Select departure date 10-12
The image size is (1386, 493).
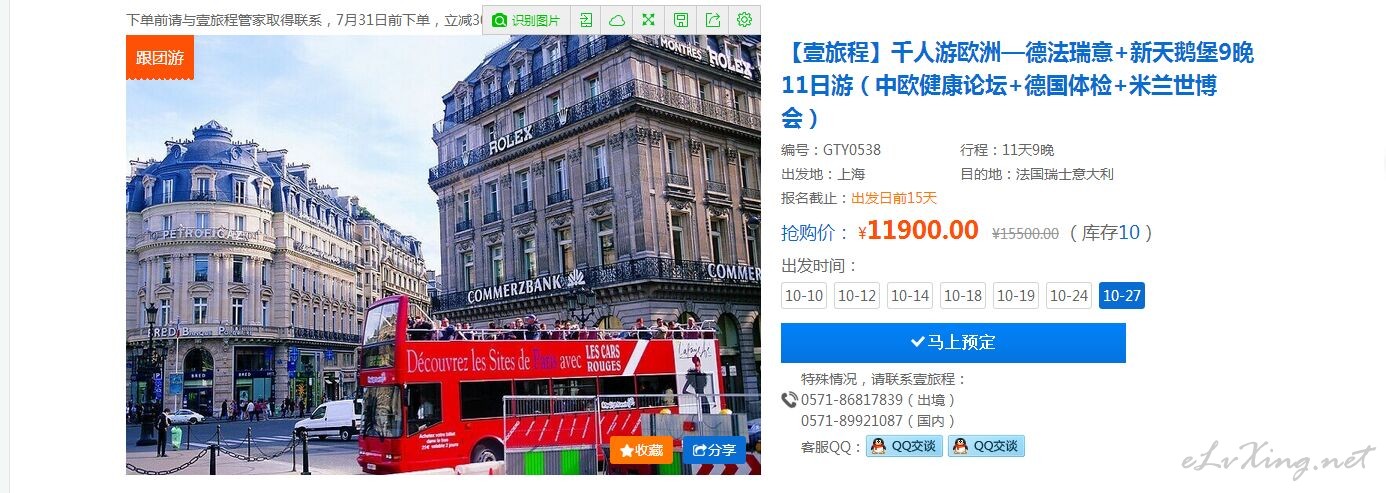tap(857, 296)
